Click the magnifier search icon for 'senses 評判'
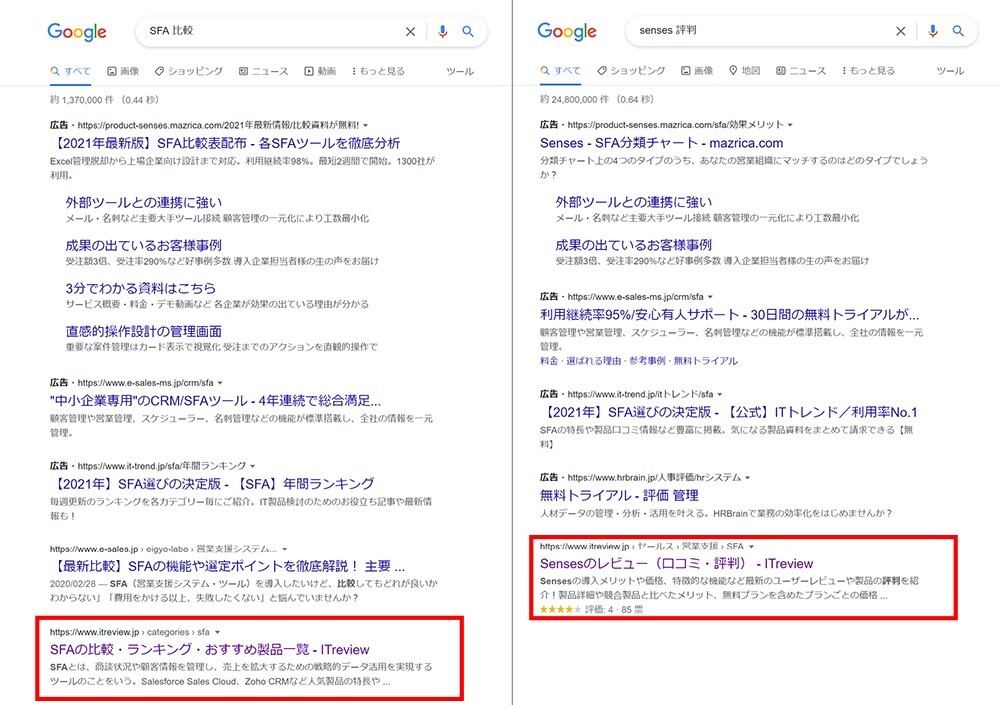This screenshot has height=705, width=1000. [958, 31]
